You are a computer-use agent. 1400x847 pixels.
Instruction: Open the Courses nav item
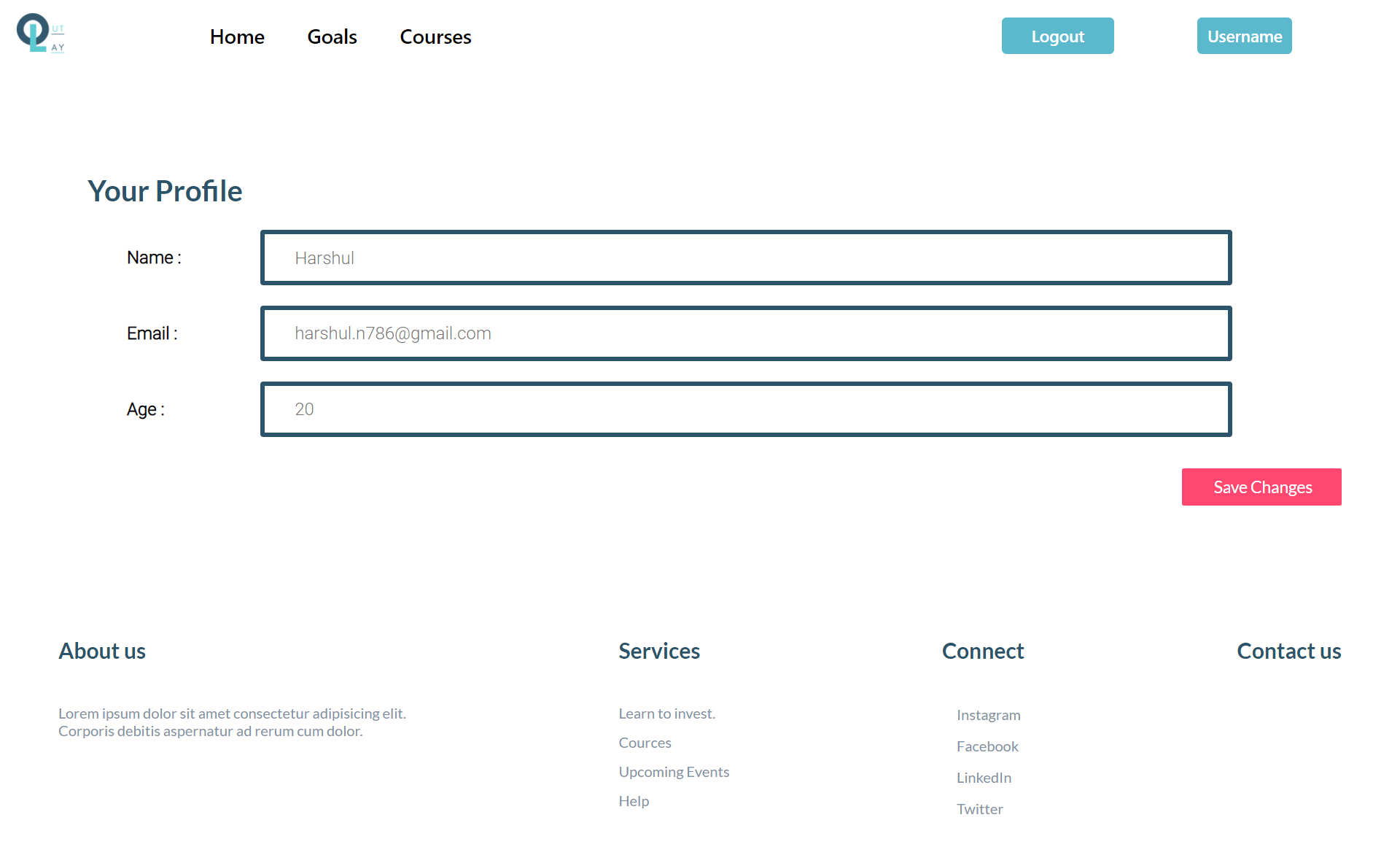coord(435,36)
